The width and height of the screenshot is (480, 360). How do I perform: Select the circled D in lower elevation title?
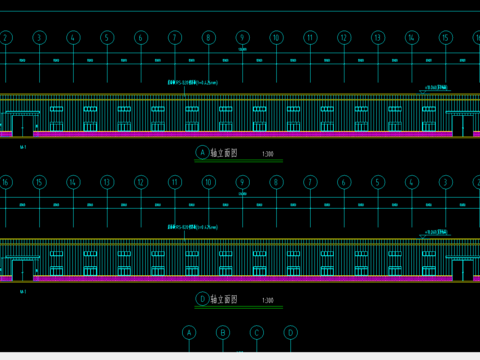[202, 299]
